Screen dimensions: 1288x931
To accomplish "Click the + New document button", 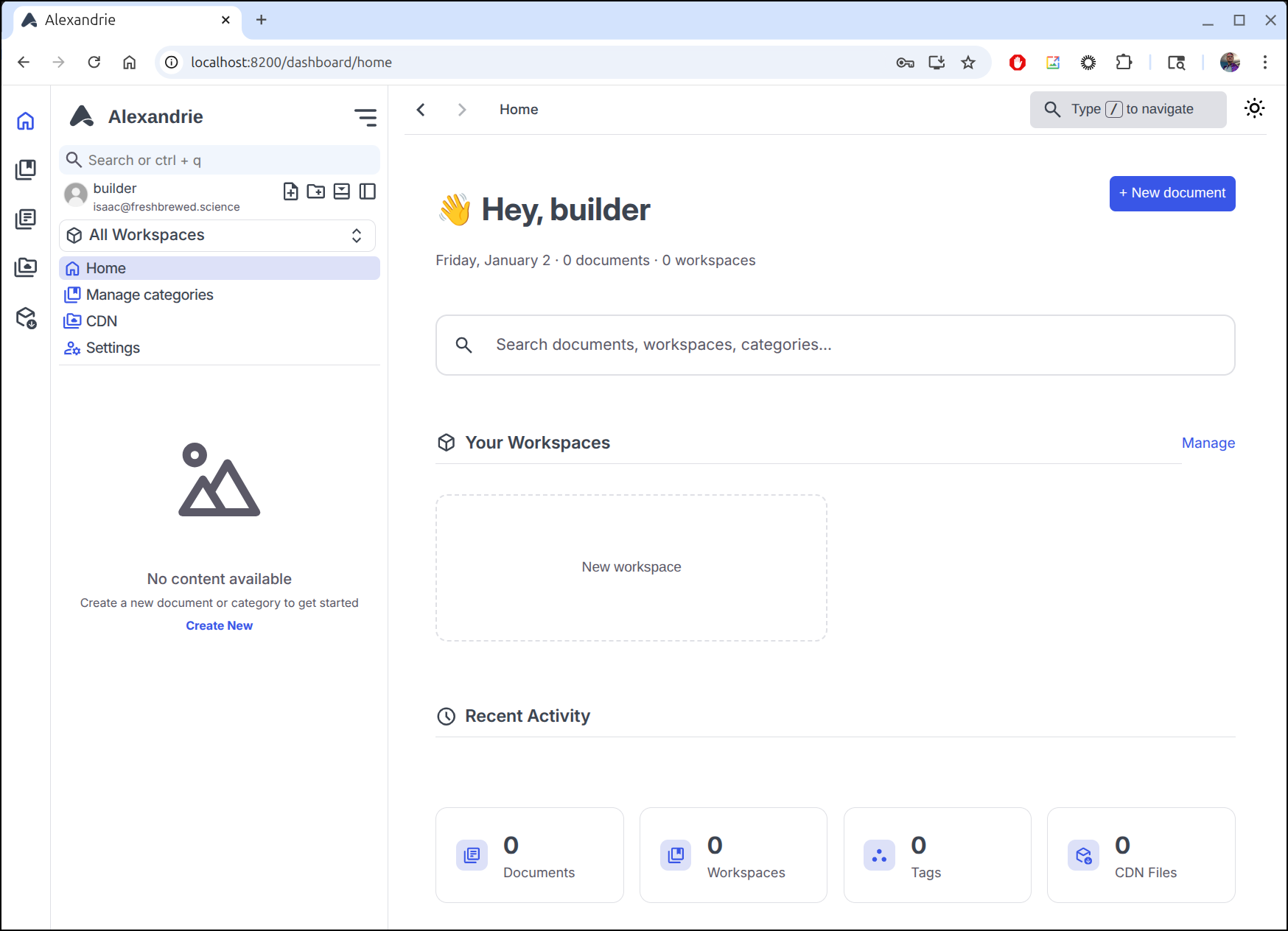I will [1172, 193].
